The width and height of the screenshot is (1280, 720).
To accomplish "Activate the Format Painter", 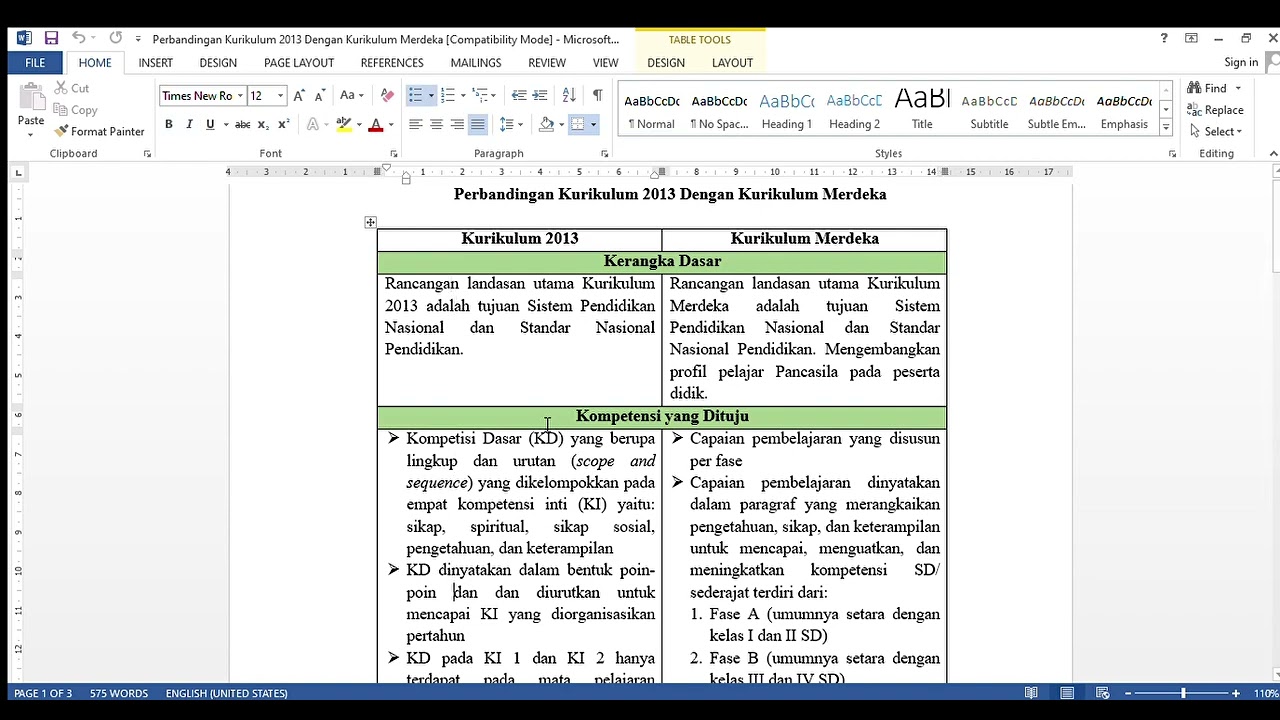I will tap(99, 131).
